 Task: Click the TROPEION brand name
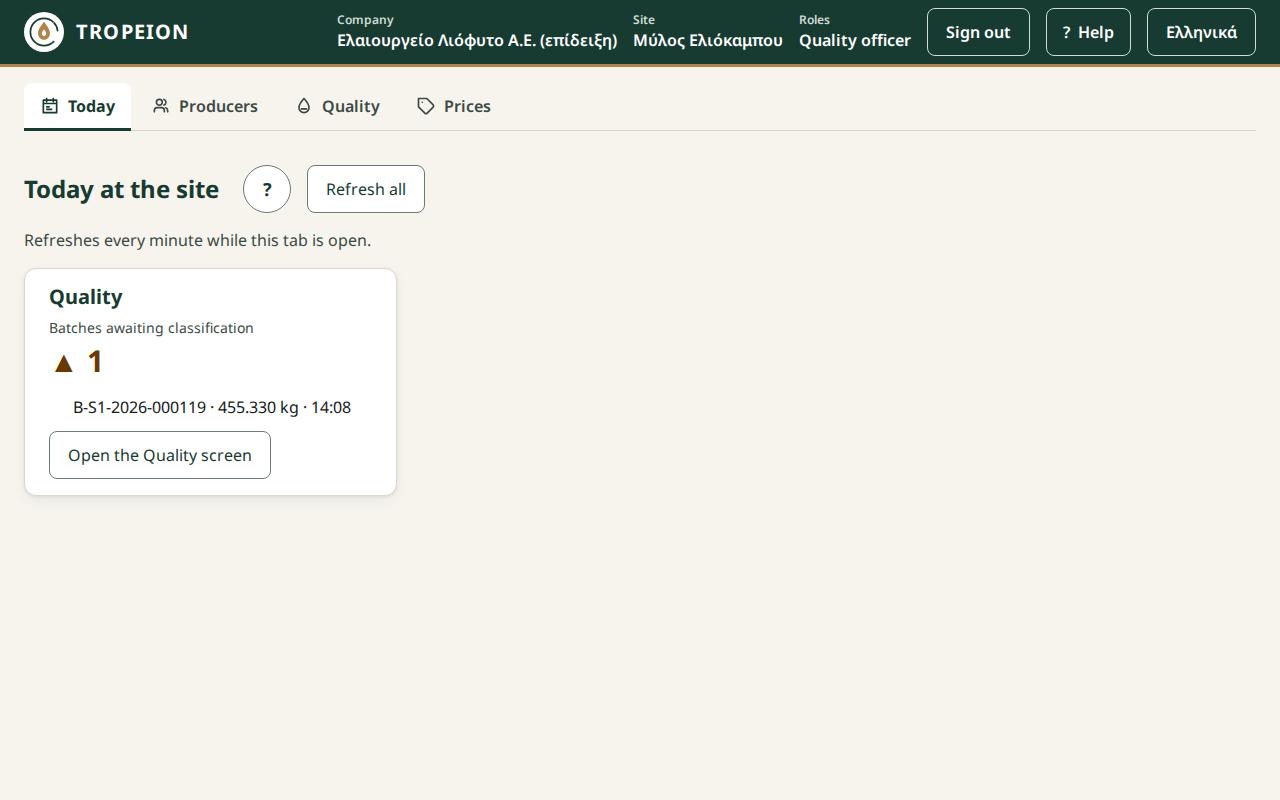point(132,32)
